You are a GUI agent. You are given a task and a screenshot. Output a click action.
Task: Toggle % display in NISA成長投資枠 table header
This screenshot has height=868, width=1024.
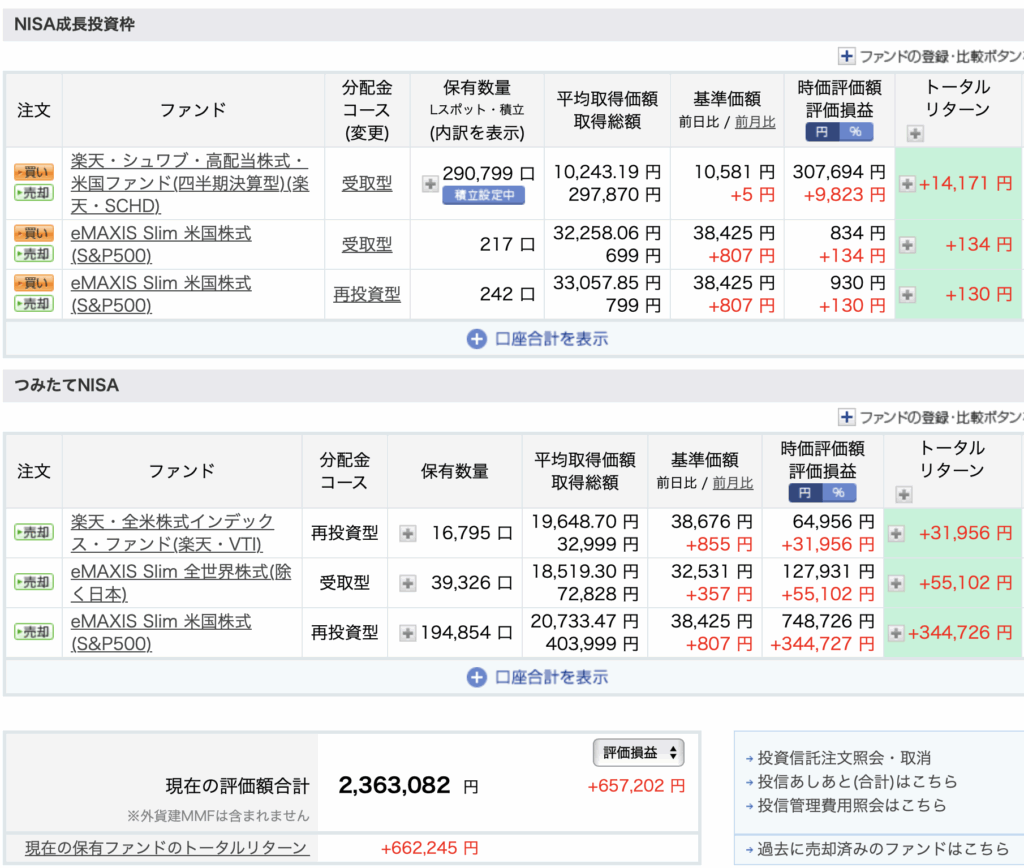[855, 132]
